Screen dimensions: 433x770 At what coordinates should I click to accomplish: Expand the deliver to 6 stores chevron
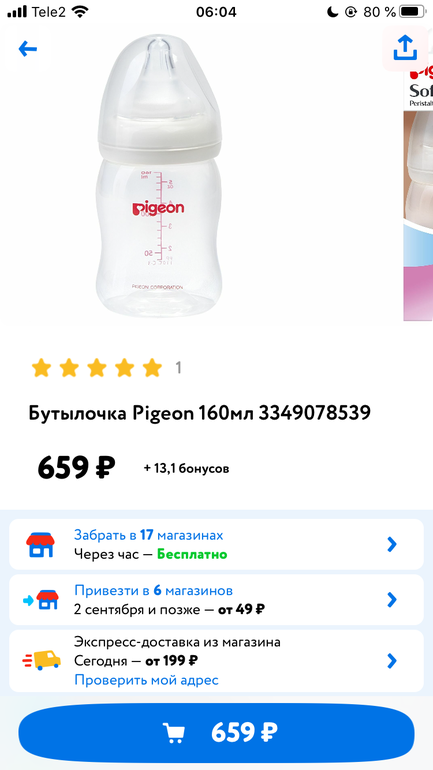click(391, 600)
